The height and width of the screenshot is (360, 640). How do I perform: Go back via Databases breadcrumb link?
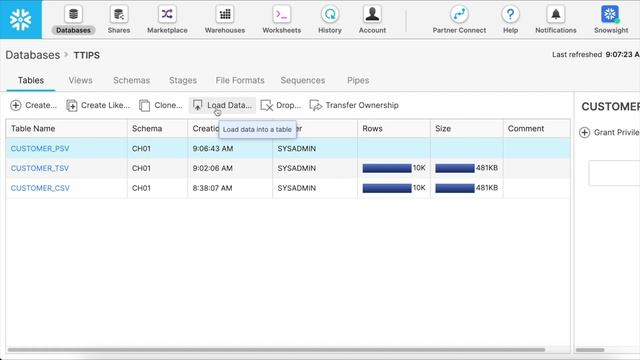33,55
